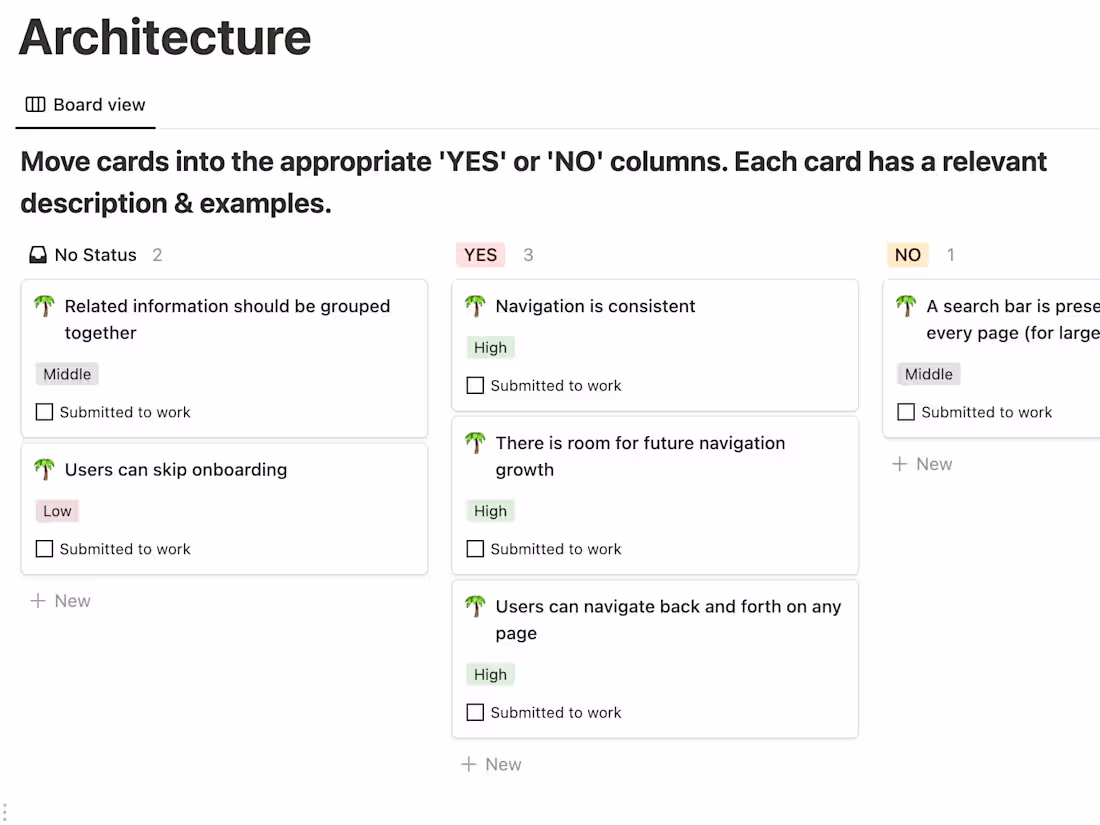Click the palm tree icon on 'Navigation is consistent' card

475,306
